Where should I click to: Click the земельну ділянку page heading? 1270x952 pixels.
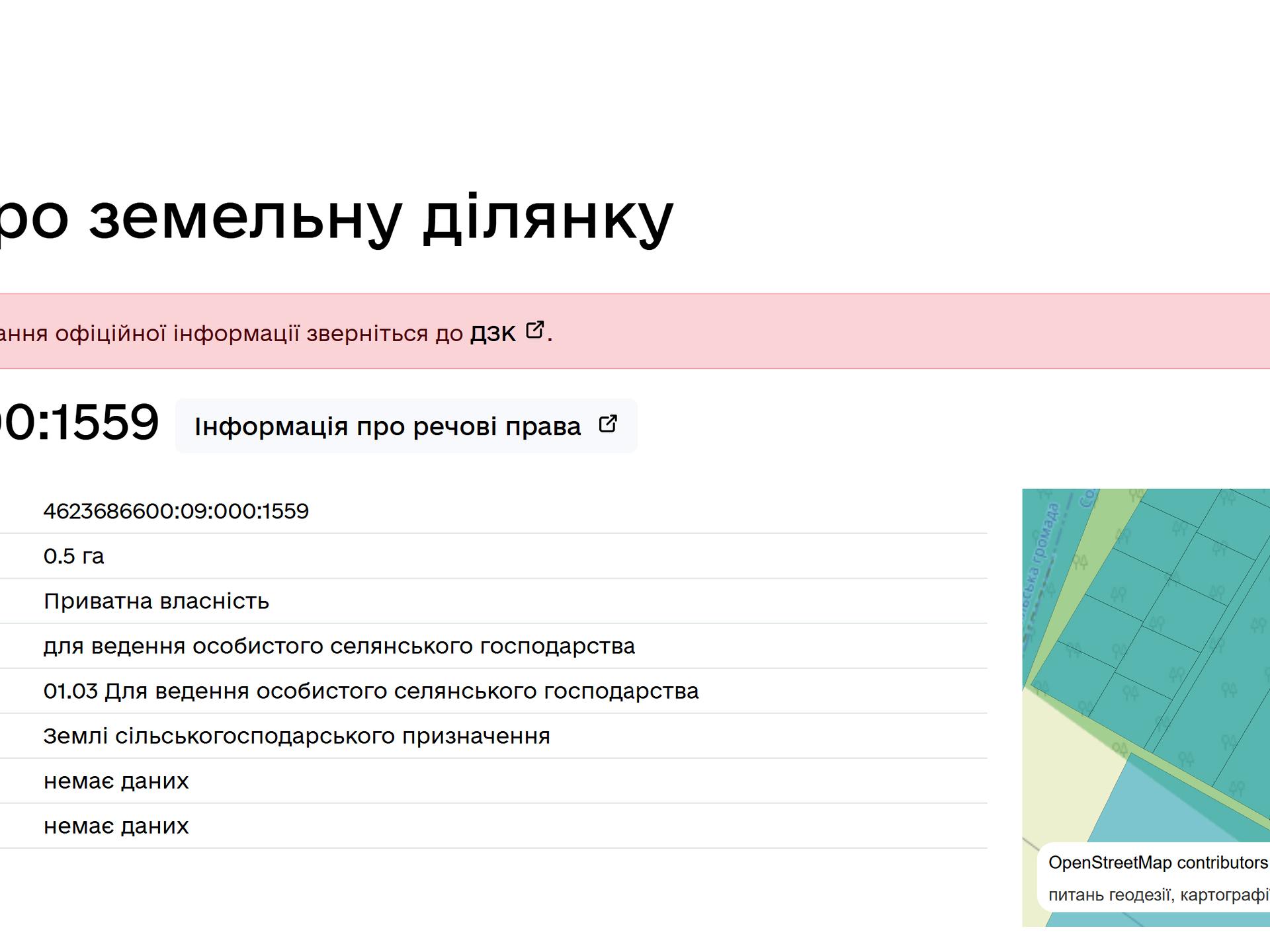coord(380,218)
